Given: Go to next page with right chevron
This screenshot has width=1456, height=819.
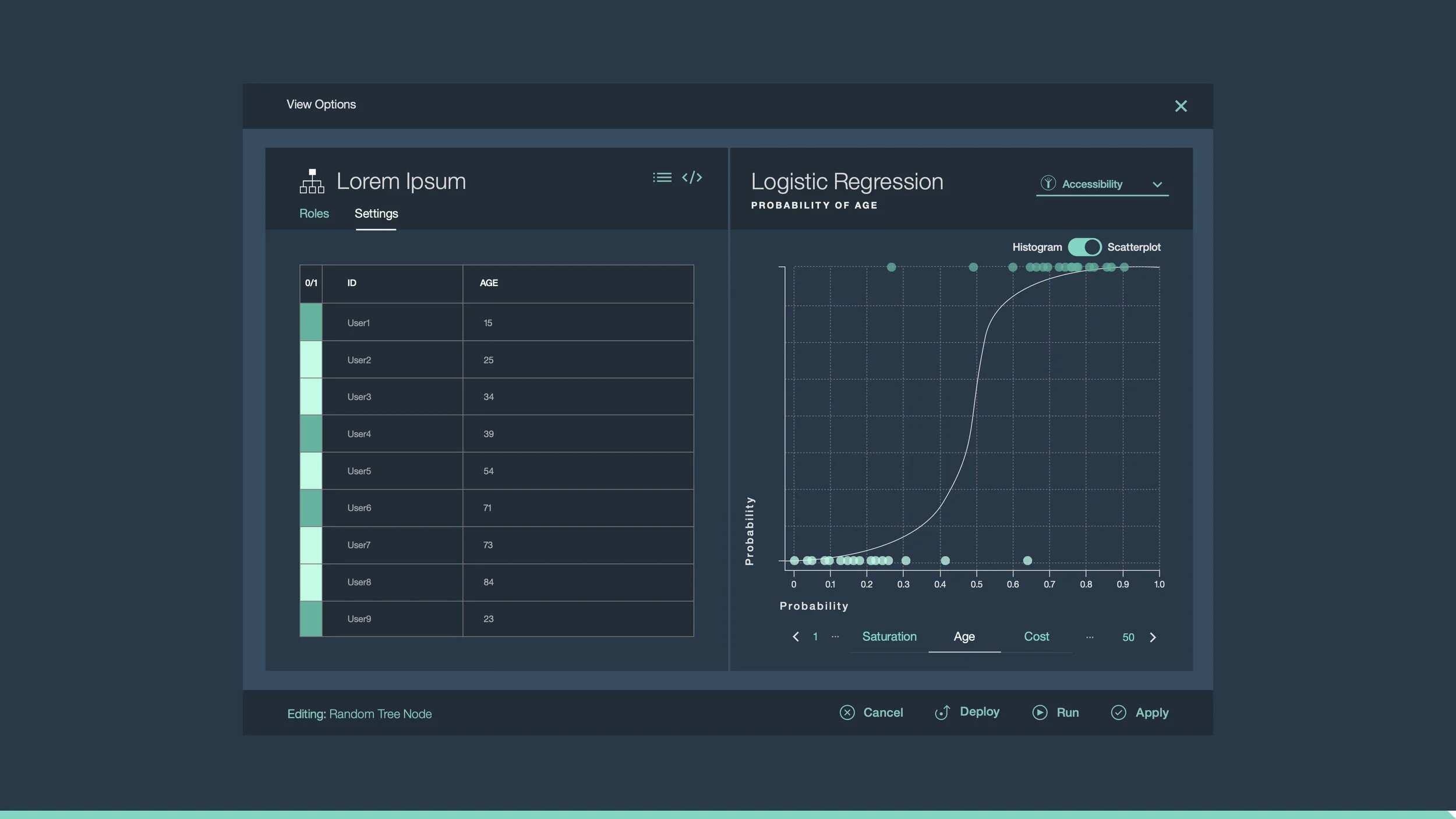Looking at the screenshot, I should point(1153,637).
